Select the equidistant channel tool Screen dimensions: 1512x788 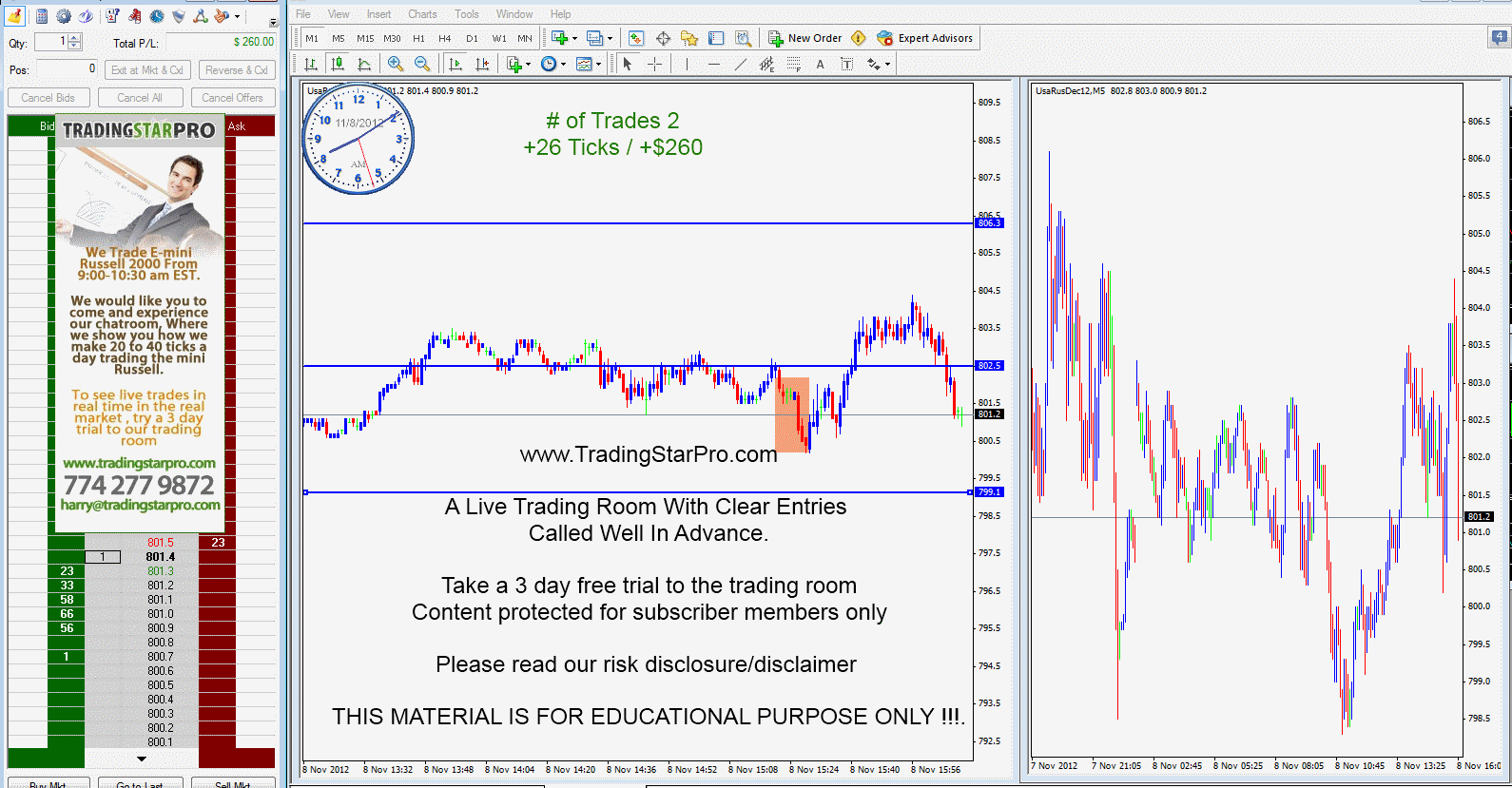767,64
